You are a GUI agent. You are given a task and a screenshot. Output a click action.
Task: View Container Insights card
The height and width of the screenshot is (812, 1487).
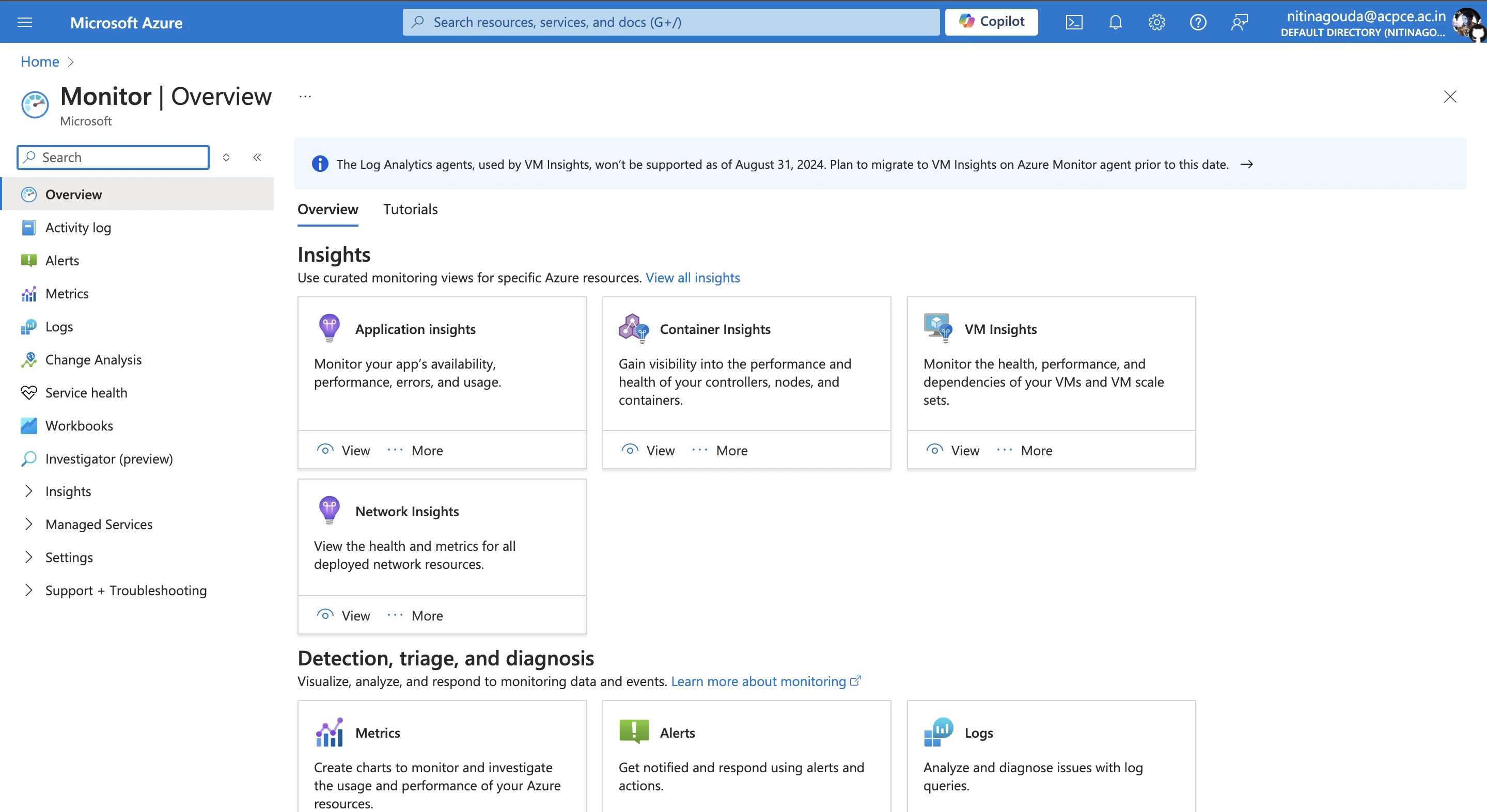point(649,450)
